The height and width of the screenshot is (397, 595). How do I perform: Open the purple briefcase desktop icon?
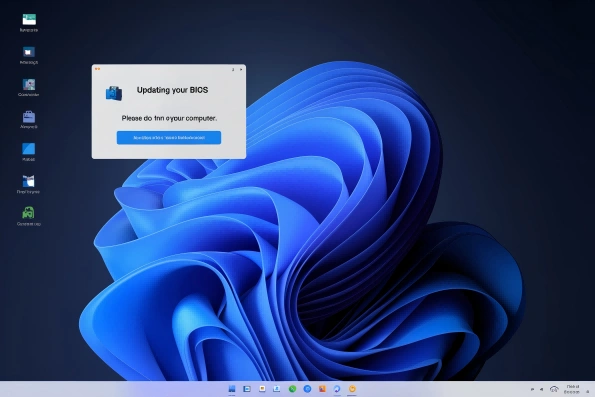click(x=29, y=117)
